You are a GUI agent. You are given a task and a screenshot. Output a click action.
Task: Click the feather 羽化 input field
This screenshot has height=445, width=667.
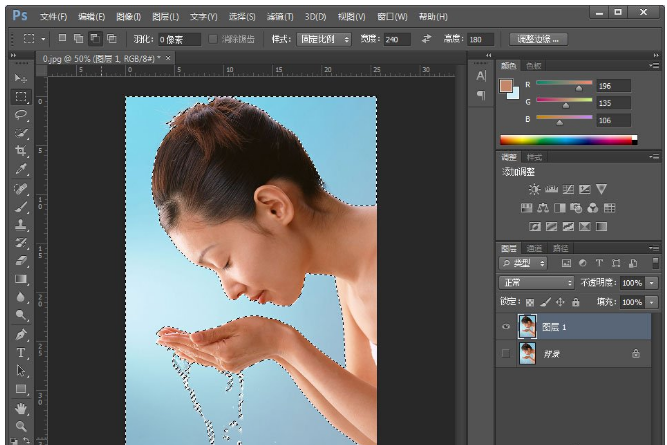coord(179,39)
